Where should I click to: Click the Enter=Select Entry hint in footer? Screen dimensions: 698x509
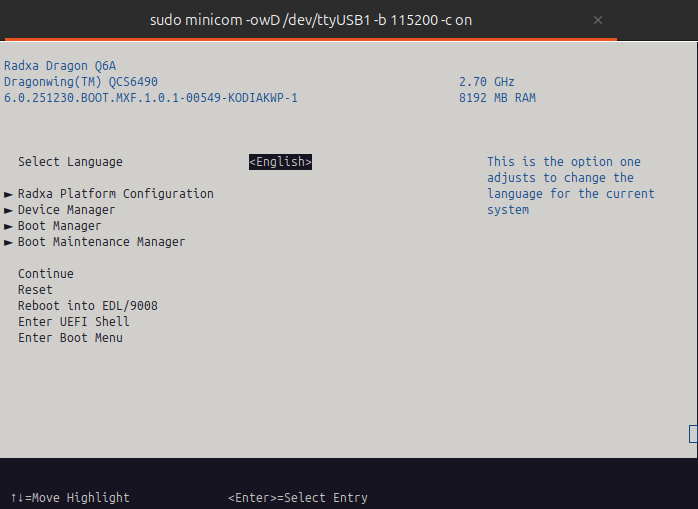coord(297,498)
